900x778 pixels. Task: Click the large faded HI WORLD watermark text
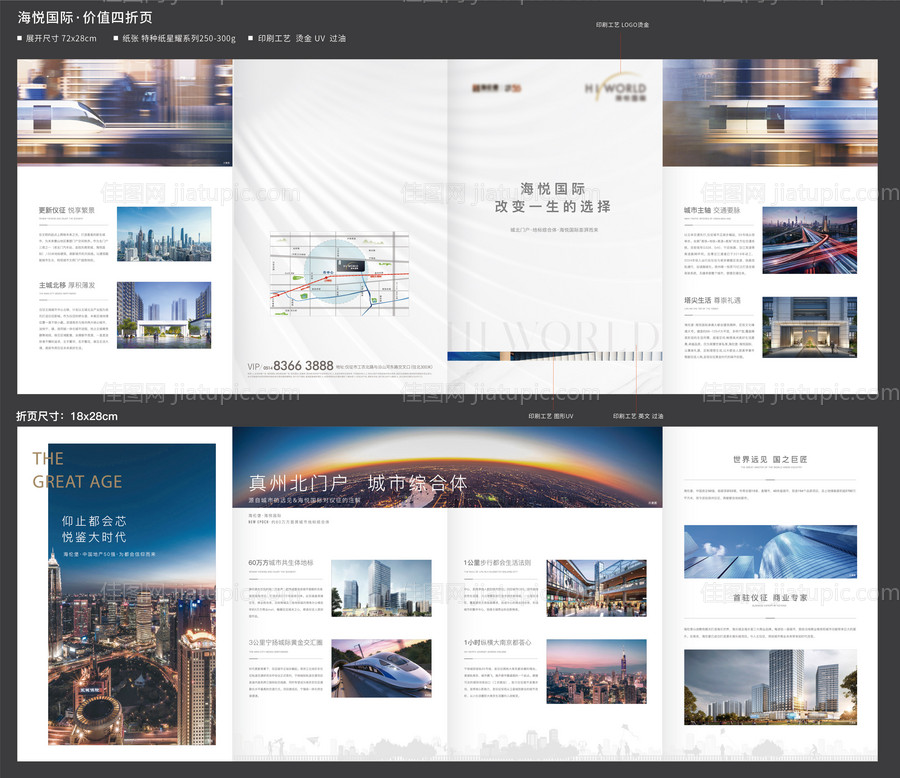coord(553,335)
